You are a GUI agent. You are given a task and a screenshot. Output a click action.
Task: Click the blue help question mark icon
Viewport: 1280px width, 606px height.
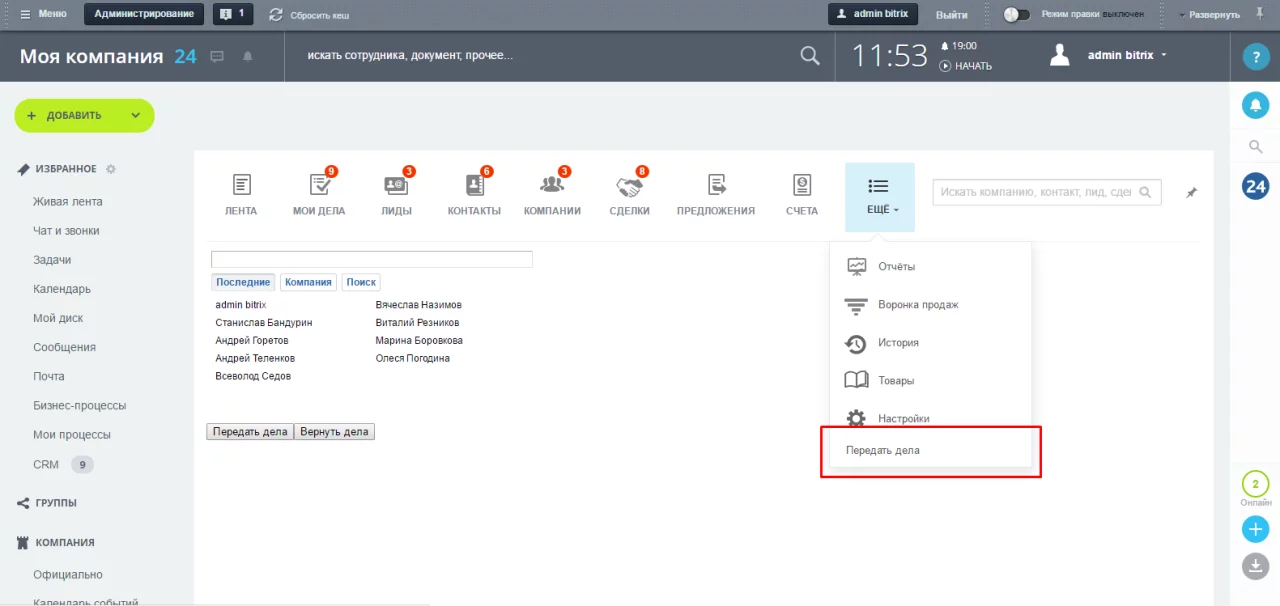click(x=1255, y=57)
